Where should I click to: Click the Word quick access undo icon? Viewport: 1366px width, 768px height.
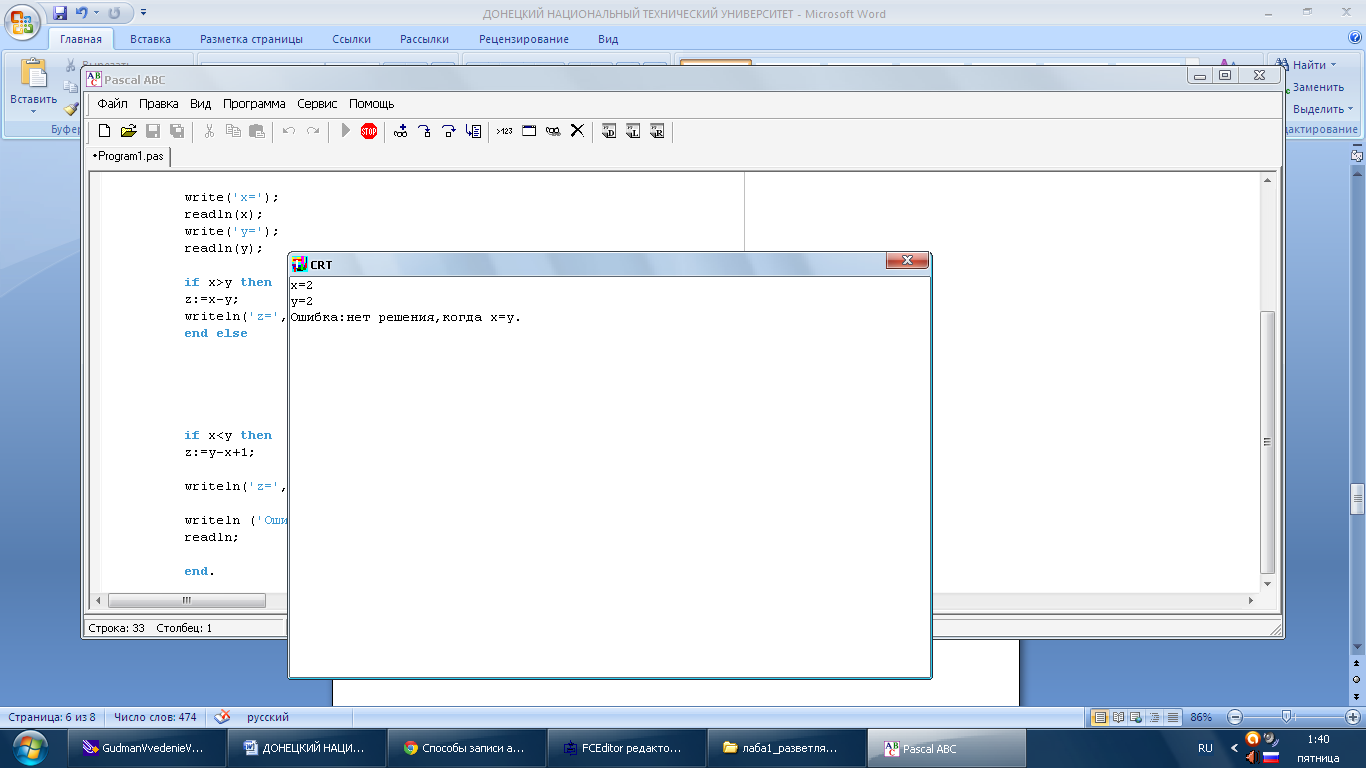[82, 13]
